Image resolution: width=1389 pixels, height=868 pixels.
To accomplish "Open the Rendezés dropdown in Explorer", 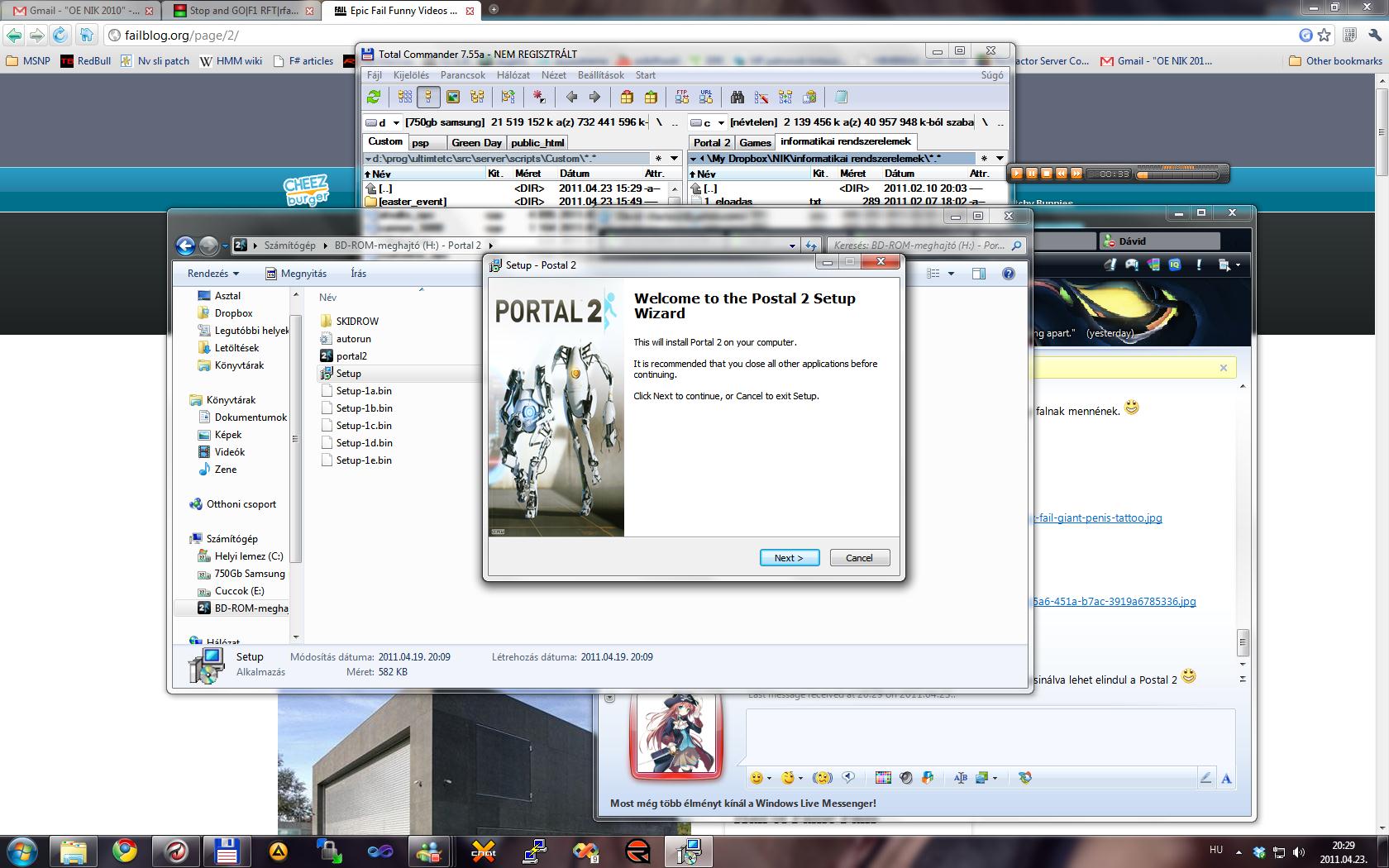I will 212,274.
